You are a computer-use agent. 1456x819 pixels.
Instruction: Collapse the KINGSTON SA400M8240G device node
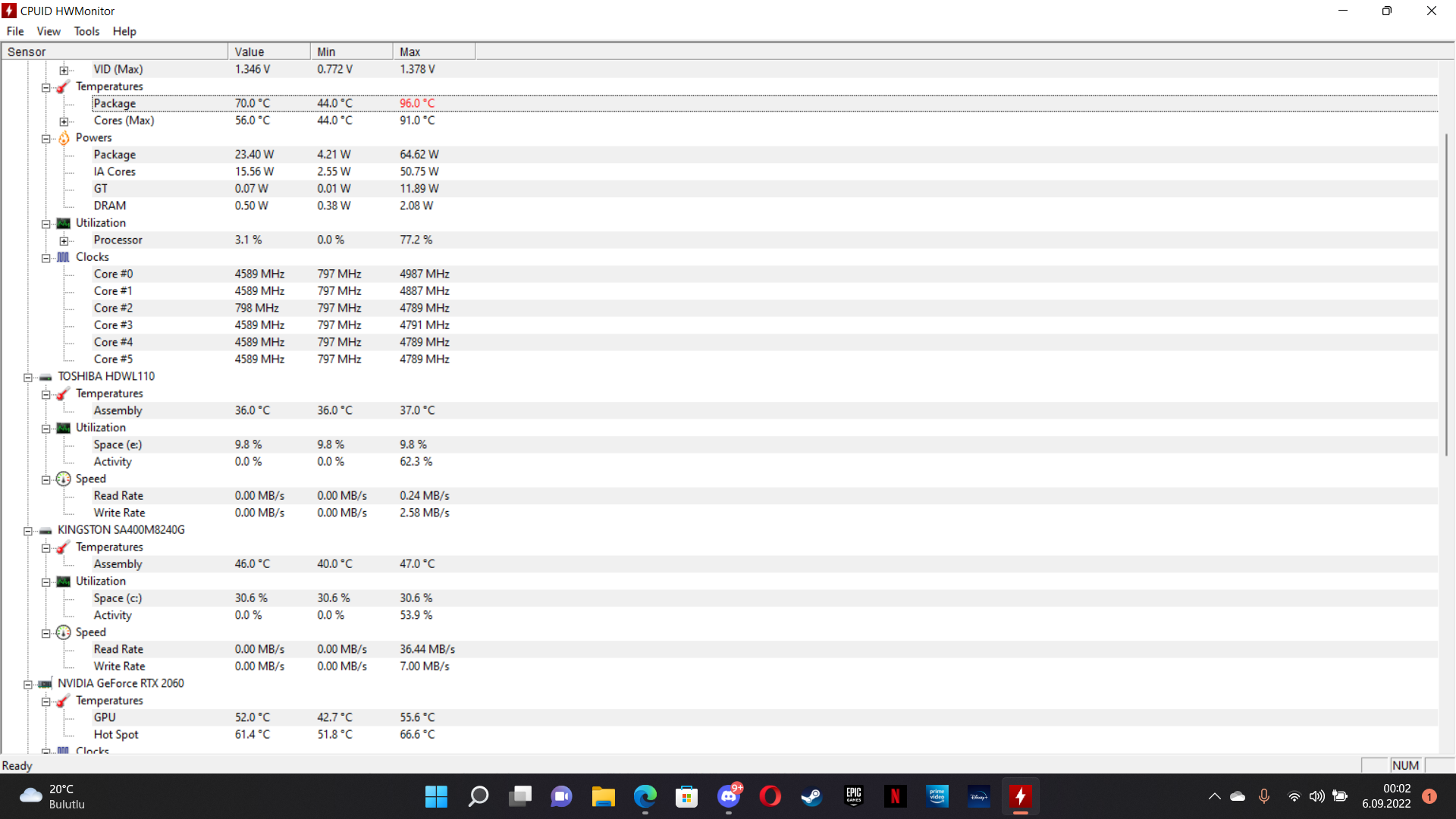28,531
